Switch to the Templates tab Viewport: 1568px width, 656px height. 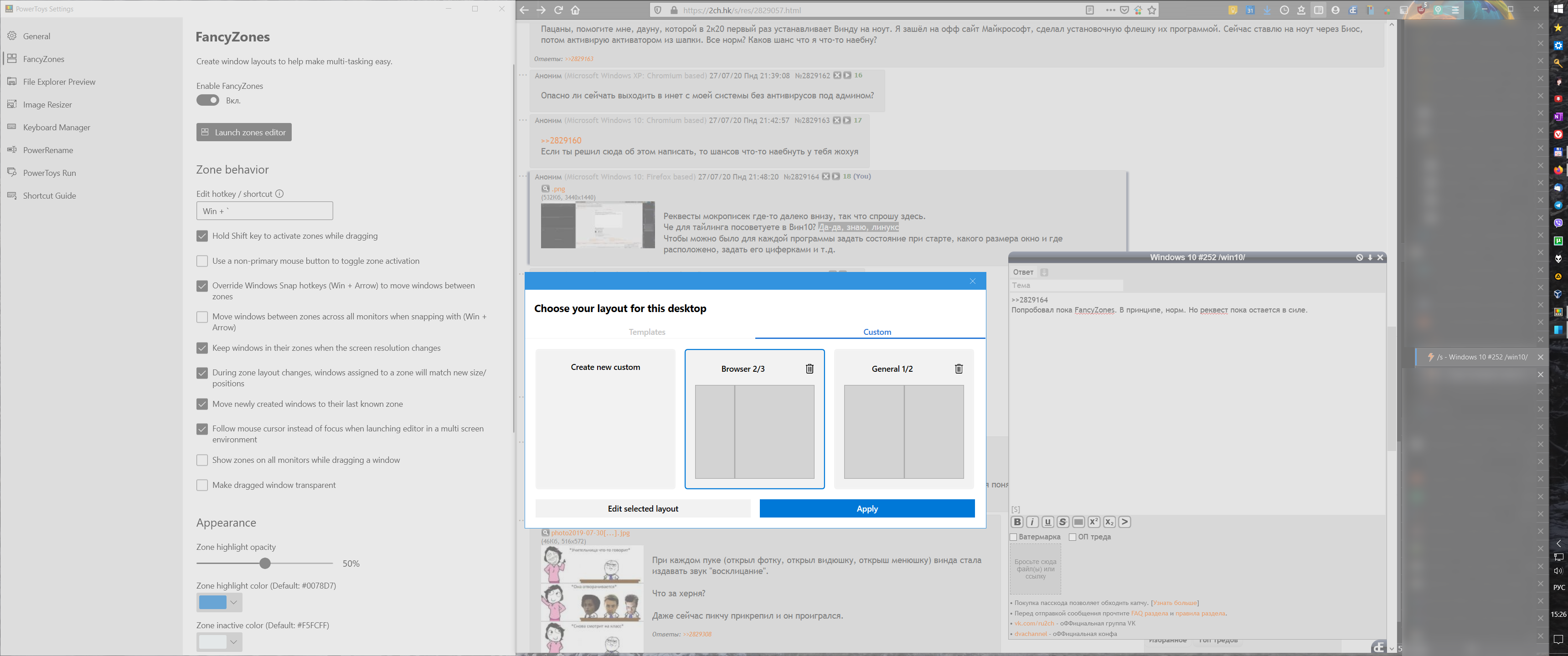tap(646, 332)
